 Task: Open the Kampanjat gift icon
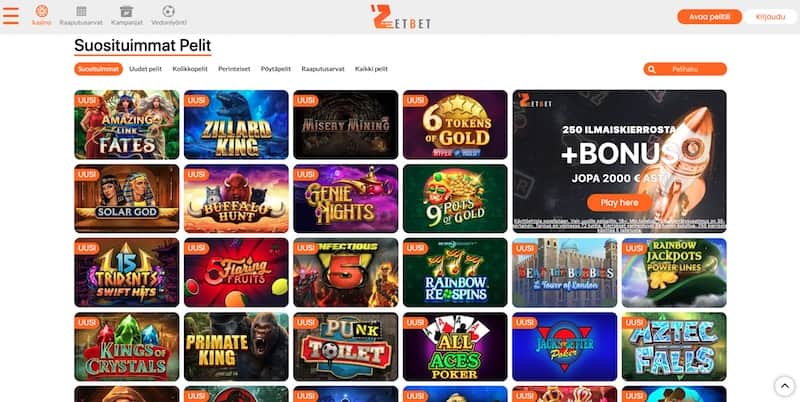click(x=127, y=11)
